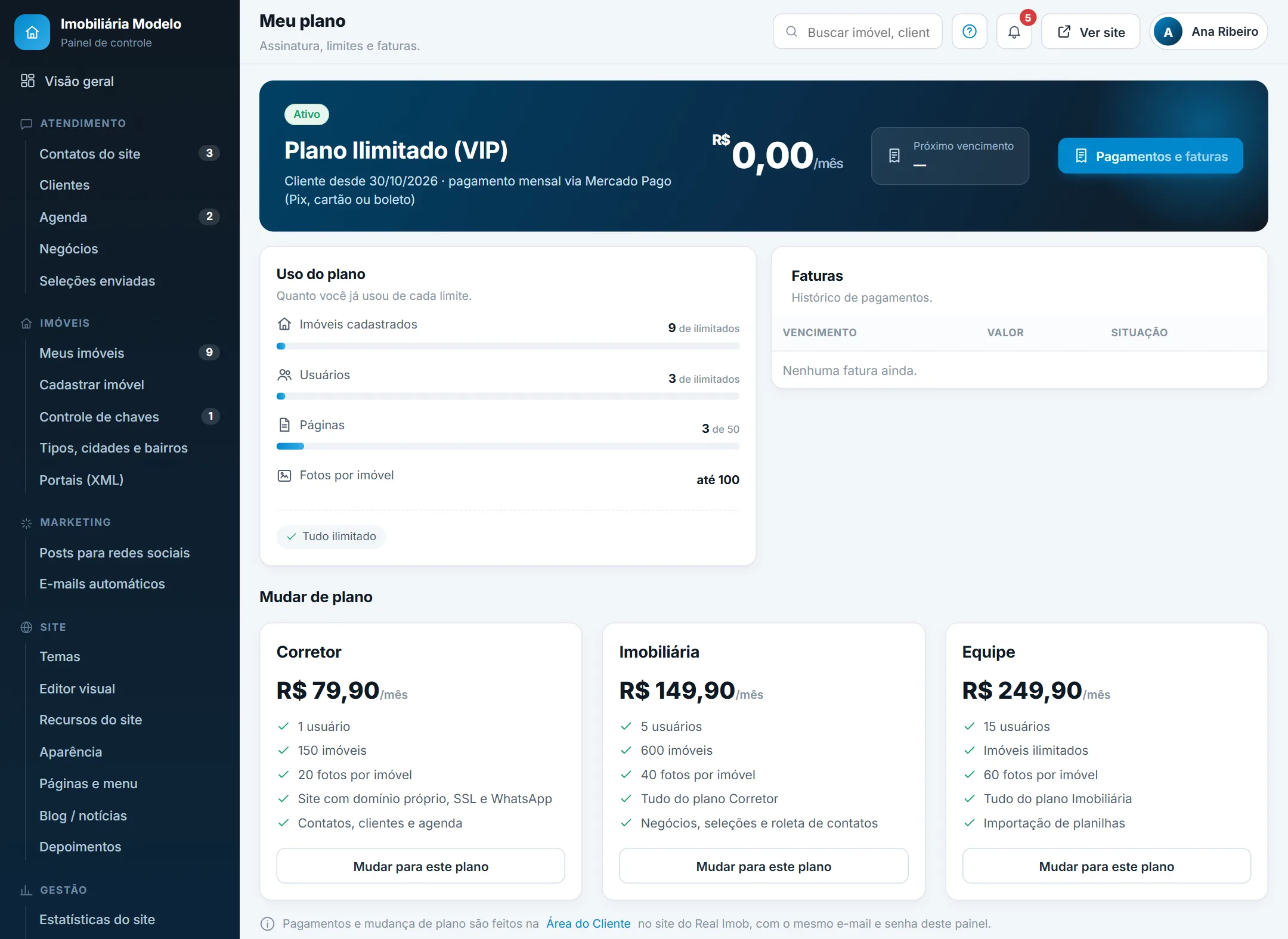
Task: Click the Visão geral dashboard icon
Action: click(27, 80)
